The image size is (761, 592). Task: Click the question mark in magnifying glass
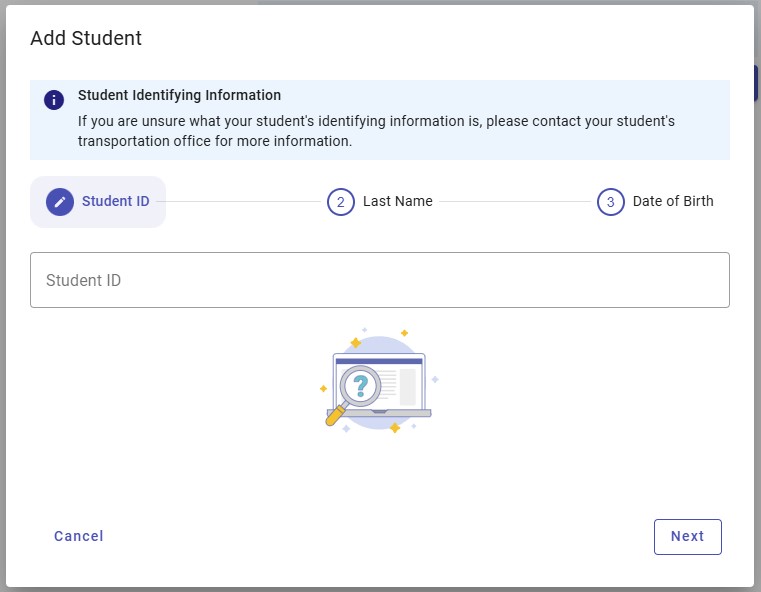pyautogui.click(x=360, y=385)
